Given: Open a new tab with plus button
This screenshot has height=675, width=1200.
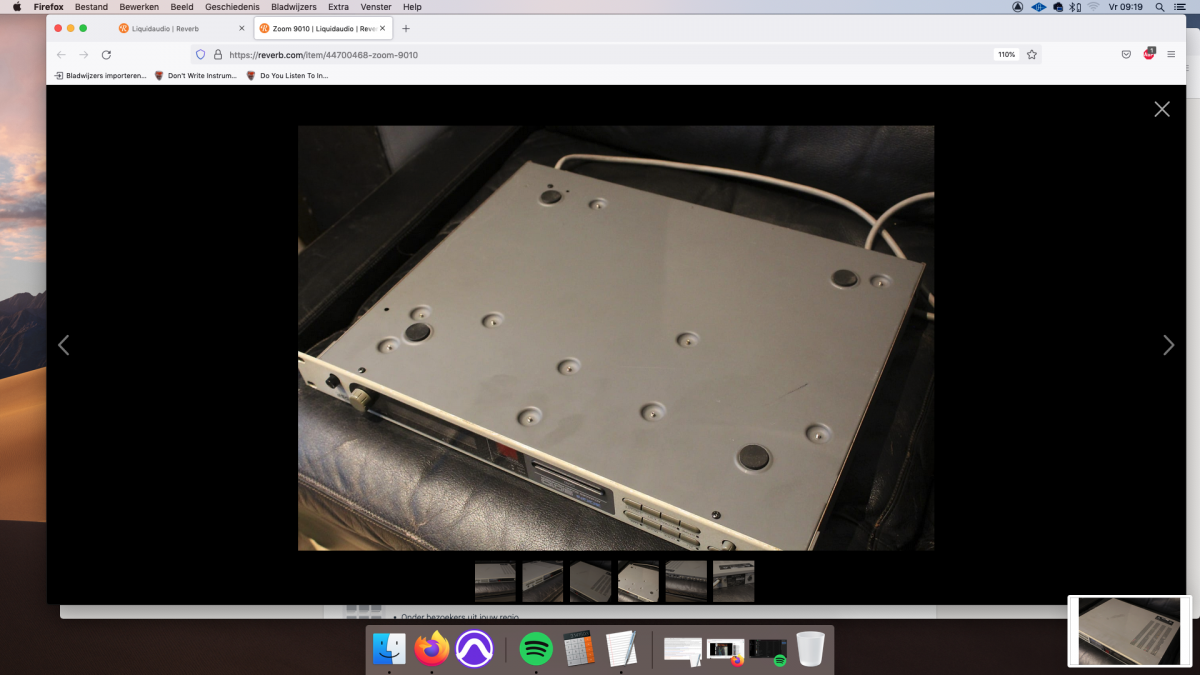Looking at the screenshot, I should tap(405, 29).
